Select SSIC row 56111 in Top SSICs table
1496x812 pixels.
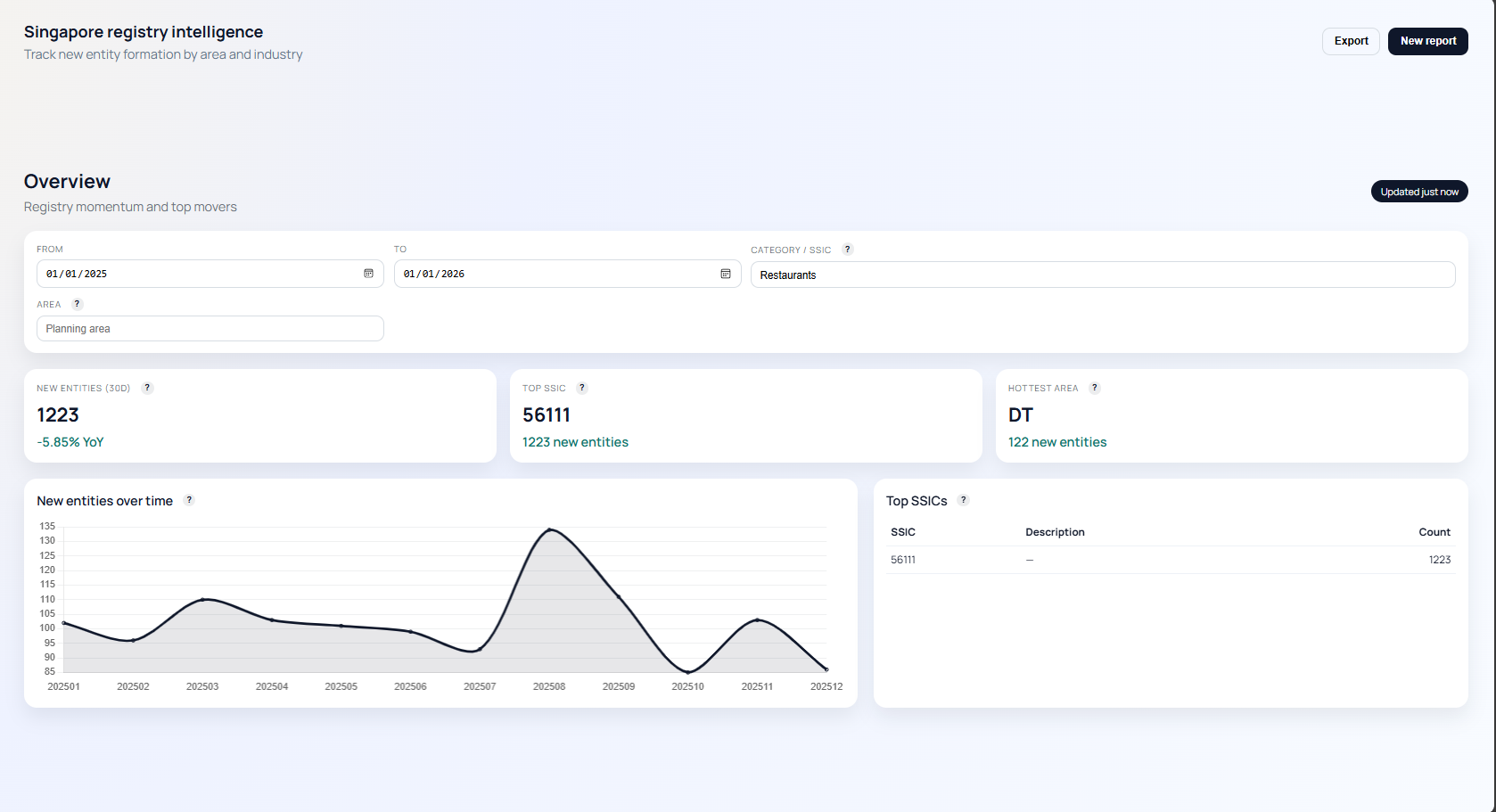[902, 560]
